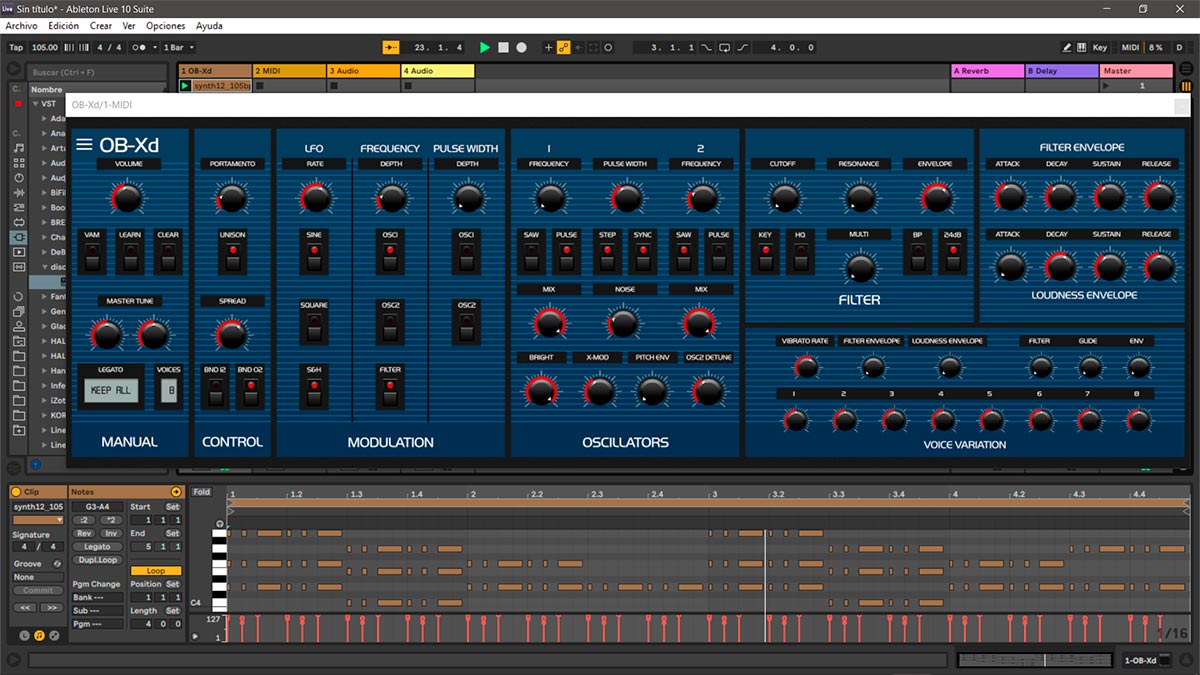Image resolution: width=1200 pixels, height=675 pixels.
Task: Toggle the Automation Arm icon
Action: tap(563, 47)
